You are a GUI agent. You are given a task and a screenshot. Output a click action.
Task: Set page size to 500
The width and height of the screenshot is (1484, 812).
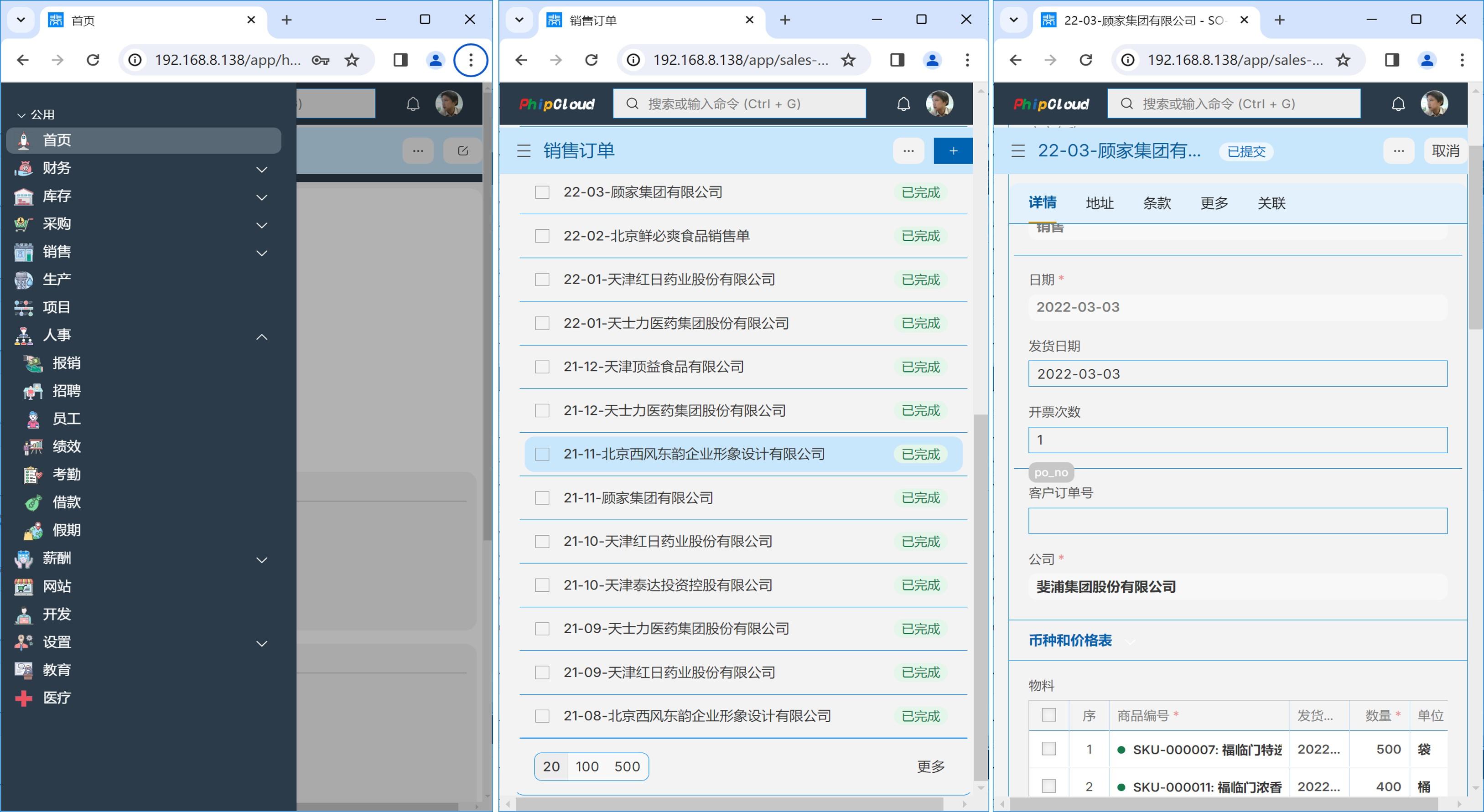tap(627, 766)
